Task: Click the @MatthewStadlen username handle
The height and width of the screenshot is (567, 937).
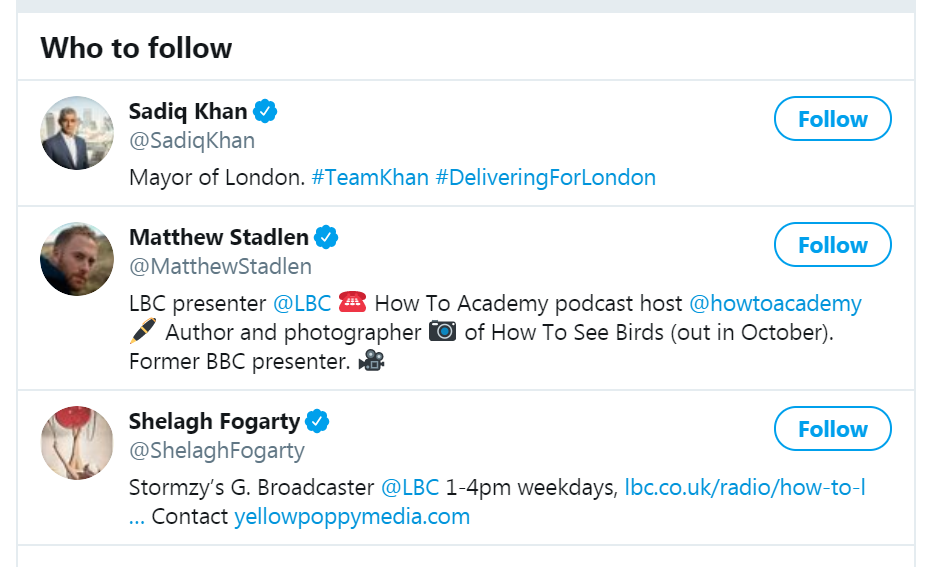Action: pyautogui.click(x=220, y=267)
